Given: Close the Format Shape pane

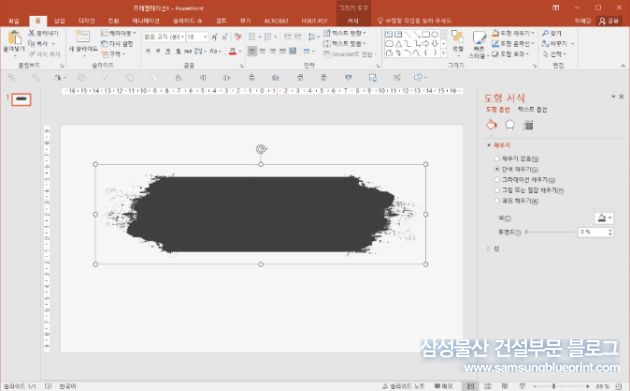Looking at the screenshot, I should coord(622,96).
